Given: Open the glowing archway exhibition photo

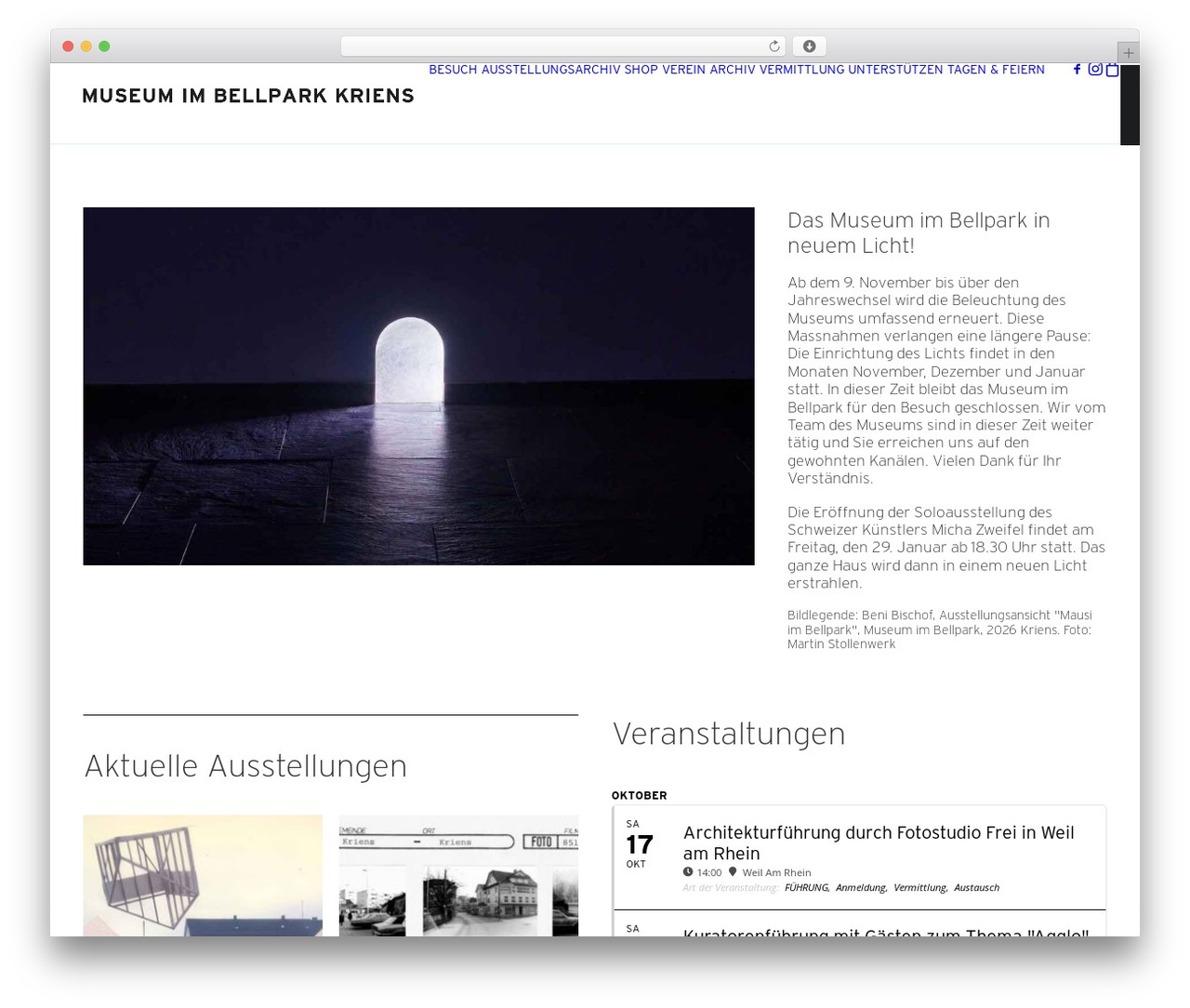Looking at the screenshot, I should (418, 386).
